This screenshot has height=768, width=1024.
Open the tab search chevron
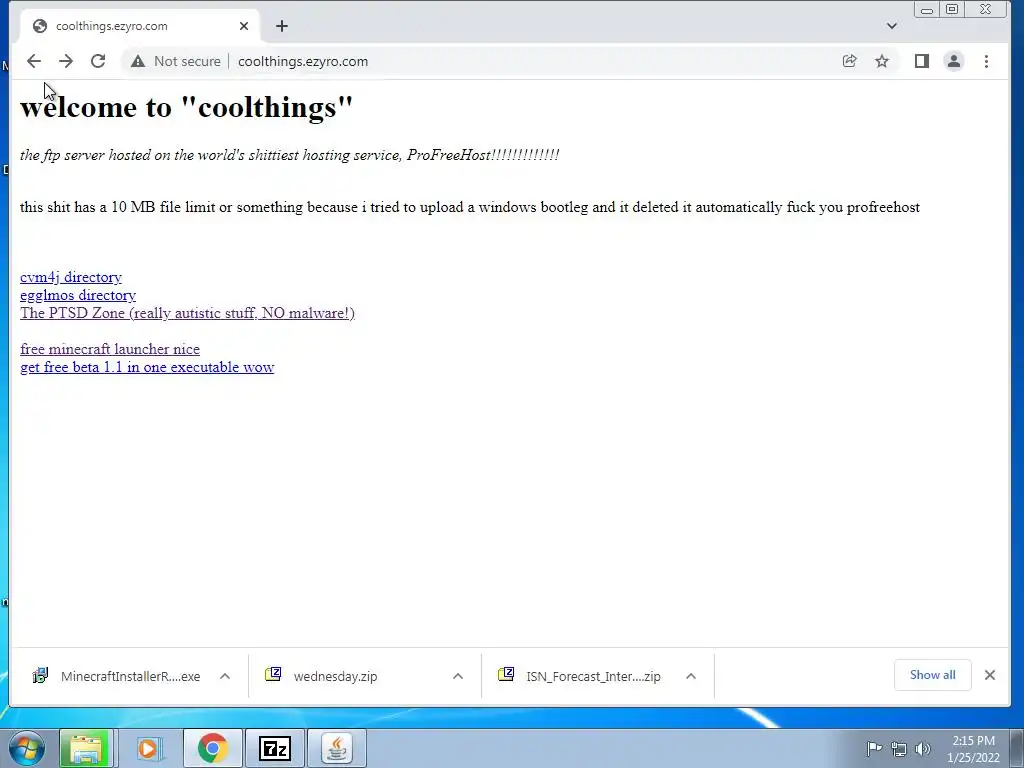(892, 26)
